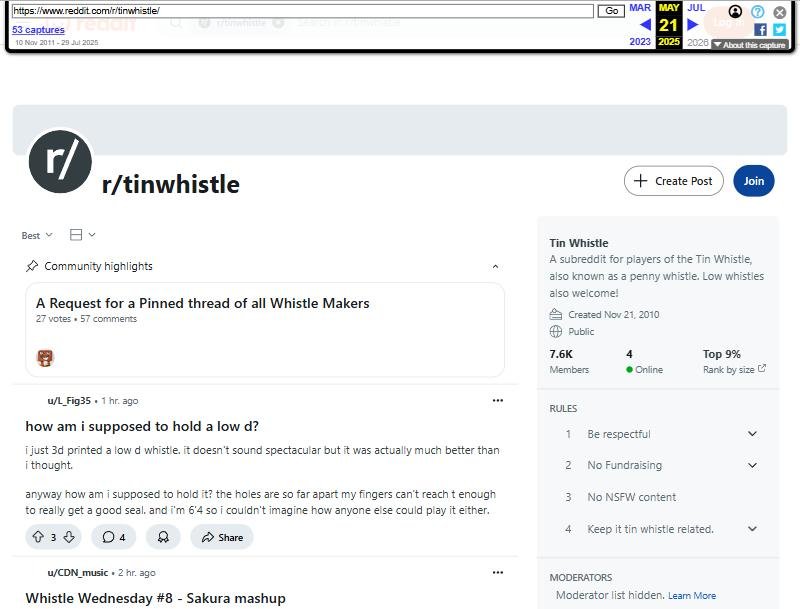Click the 7.6K Members count
The width and height of the screenshot is (800, 609).
click(x=569, y=361)
